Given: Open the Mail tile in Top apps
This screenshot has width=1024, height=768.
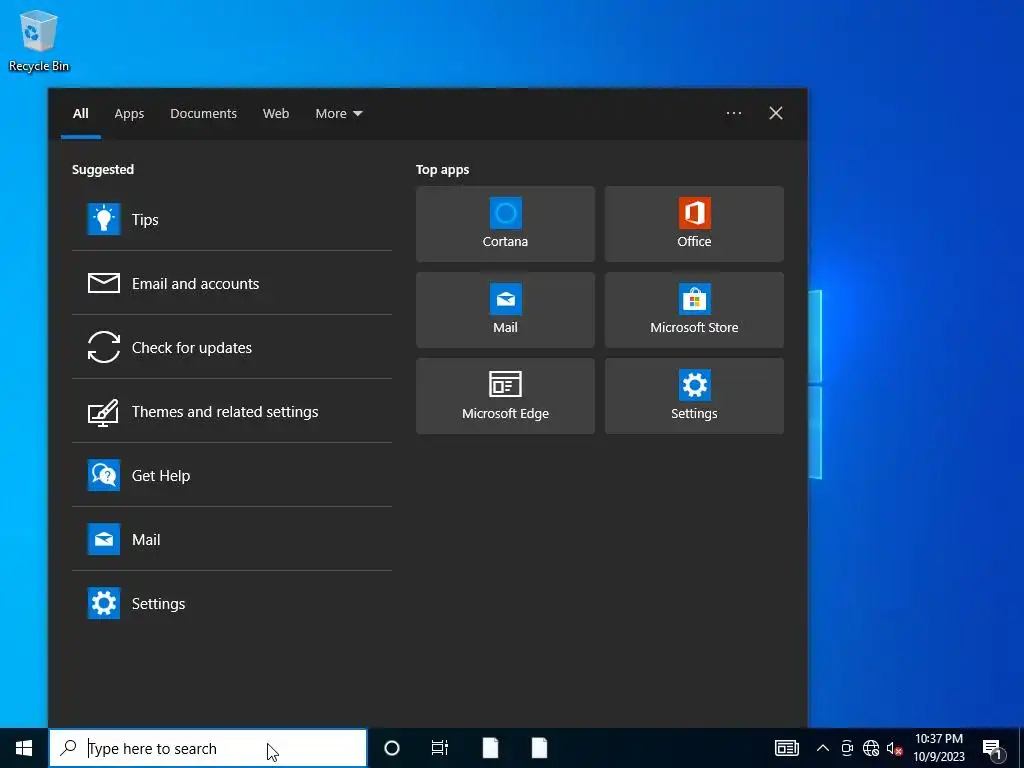Looking at the screenshot, I should (x=505, y=310).
